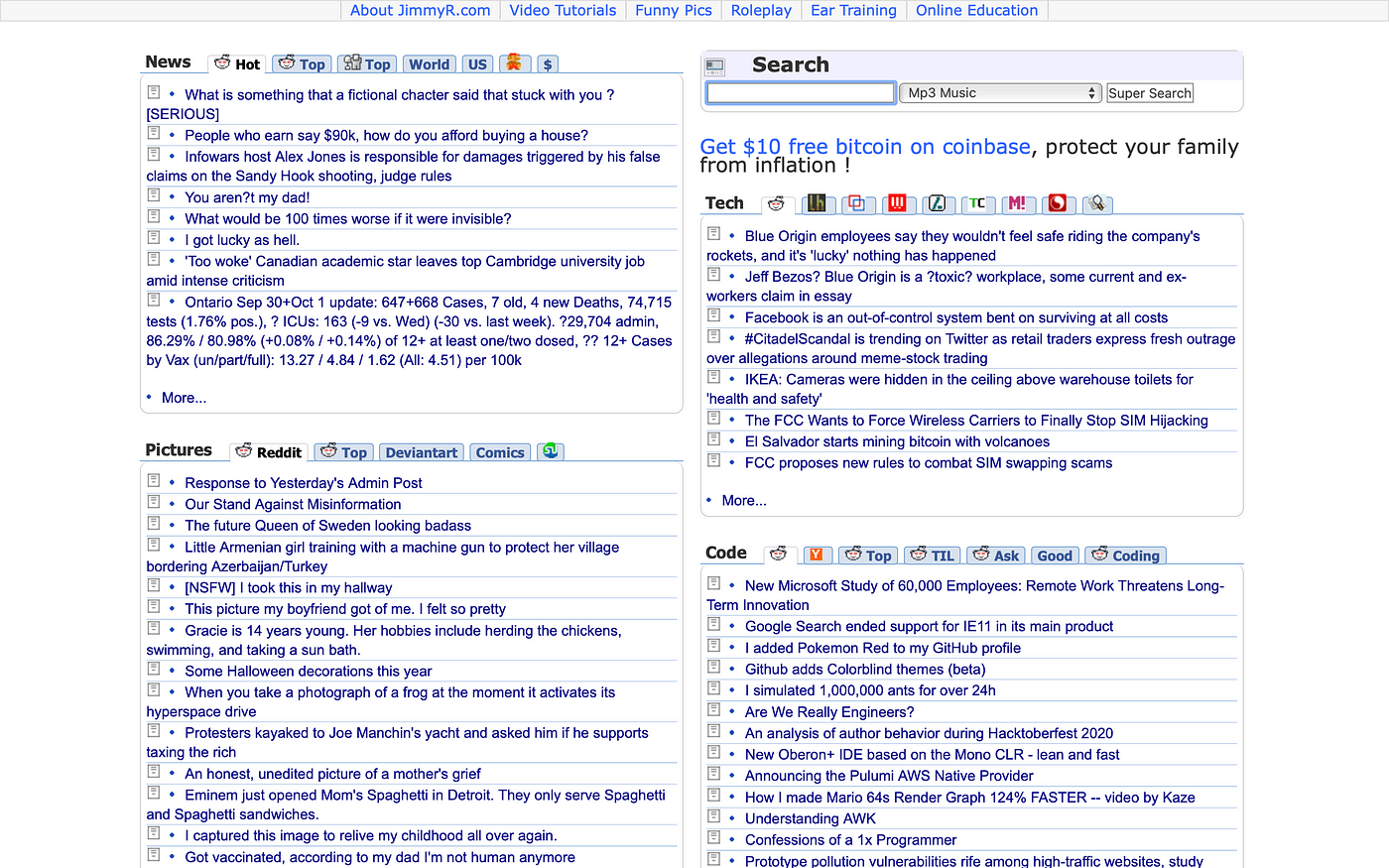Open the pink M! icon tab in Tech
This screenshot has height=868, width=1389.
point(1017,203)
